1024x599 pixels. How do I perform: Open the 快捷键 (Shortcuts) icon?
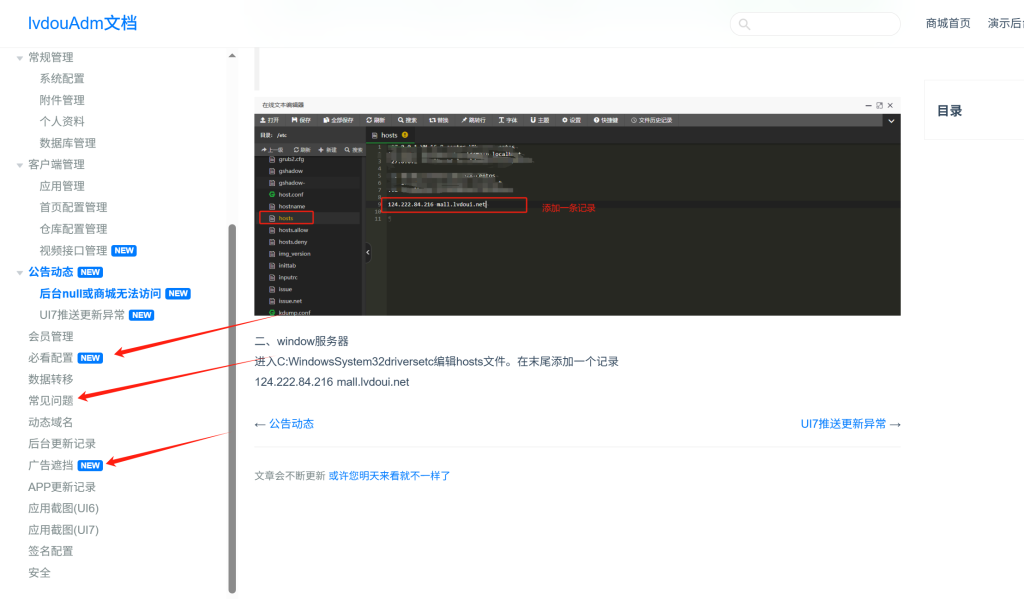[x=607, y=119]
